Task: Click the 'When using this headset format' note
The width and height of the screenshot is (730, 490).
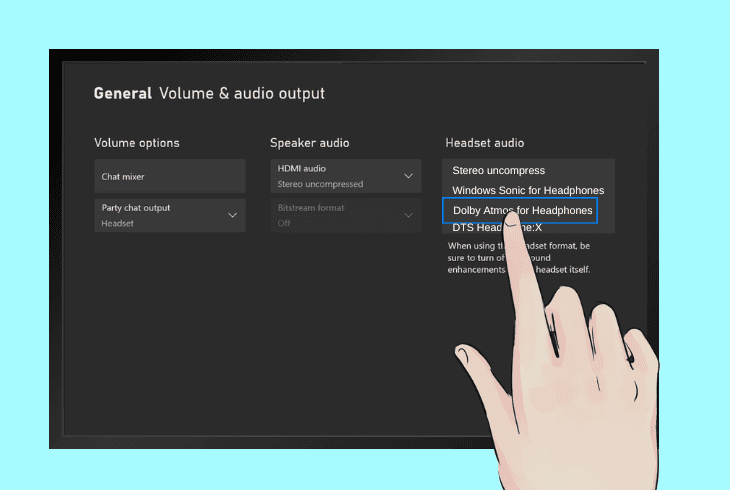Action: (519, 258)
